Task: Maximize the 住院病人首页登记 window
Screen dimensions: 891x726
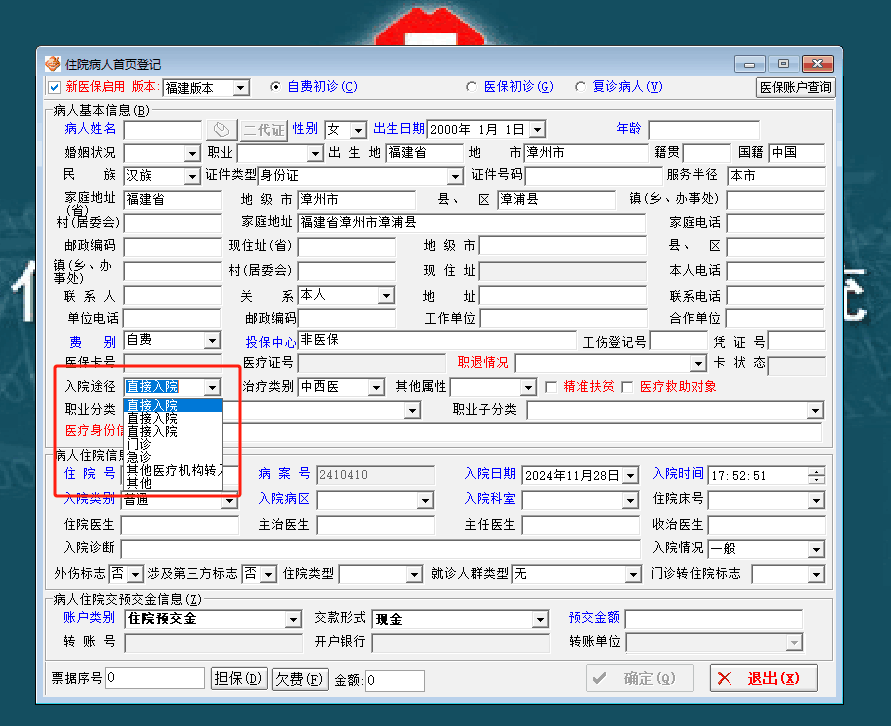Action: (783, 64)
